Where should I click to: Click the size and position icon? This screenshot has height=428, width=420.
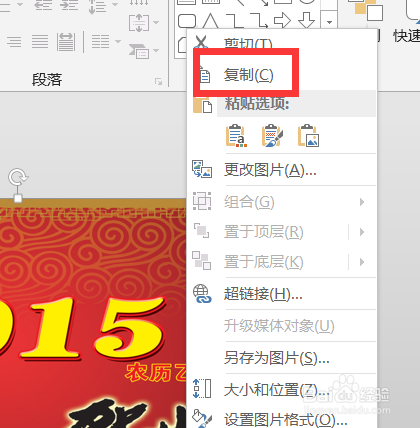tap(202, 389)
